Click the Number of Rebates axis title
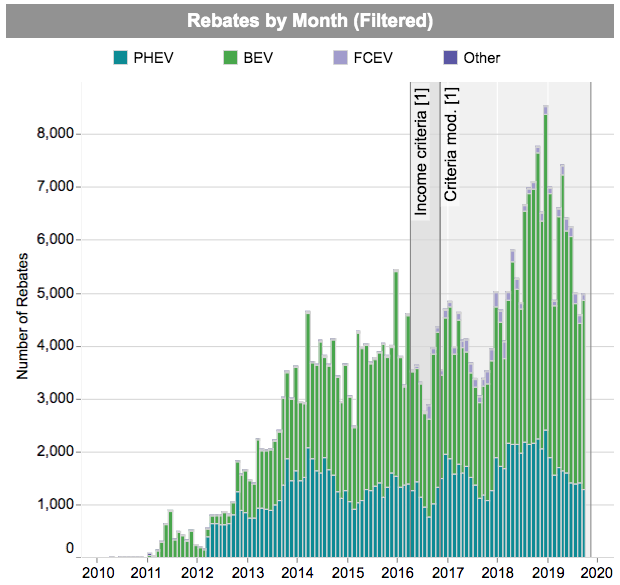 click(23, 316)
